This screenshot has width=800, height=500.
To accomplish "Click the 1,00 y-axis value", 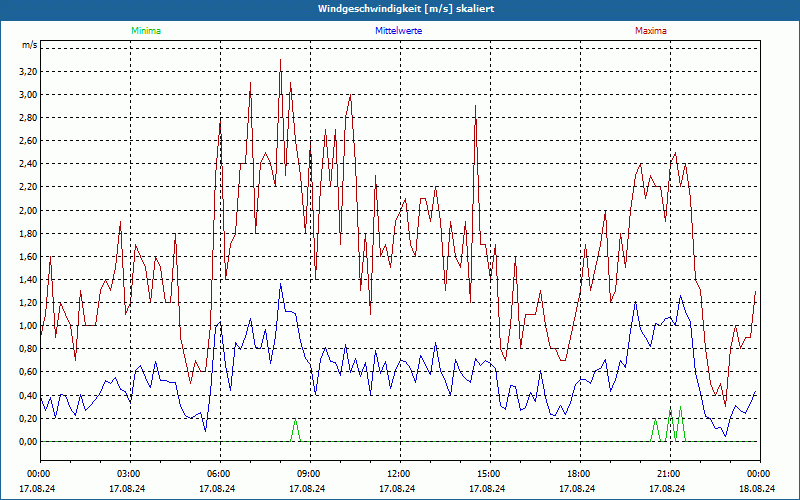I will [28, 326].
